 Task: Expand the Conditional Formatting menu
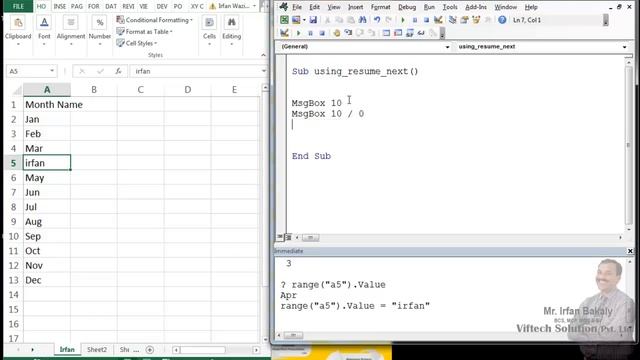click(x=155, y=20)
